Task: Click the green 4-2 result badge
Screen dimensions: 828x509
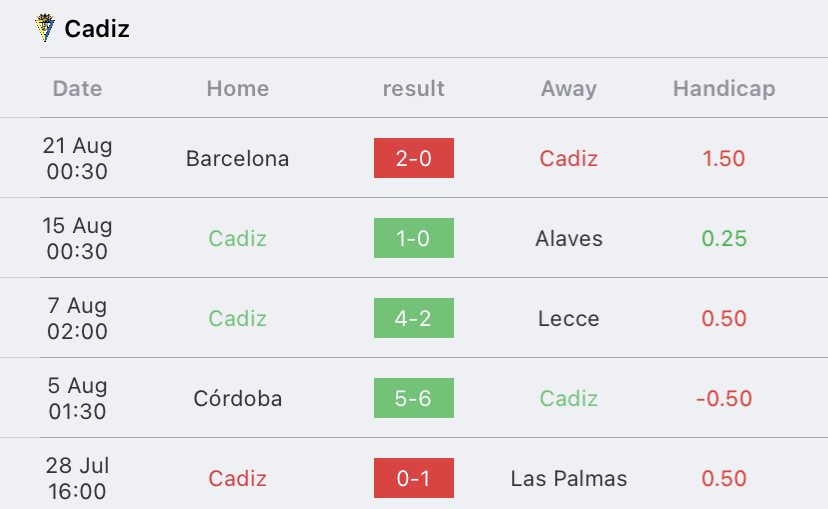Action: 414,318
